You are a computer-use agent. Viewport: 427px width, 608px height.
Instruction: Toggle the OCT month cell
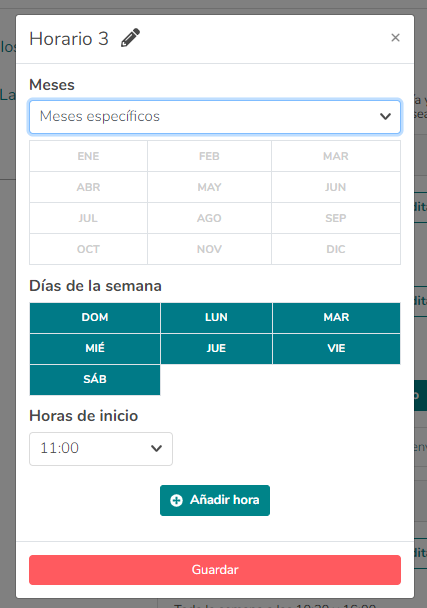pyautogui.click(x=88, y=249)
